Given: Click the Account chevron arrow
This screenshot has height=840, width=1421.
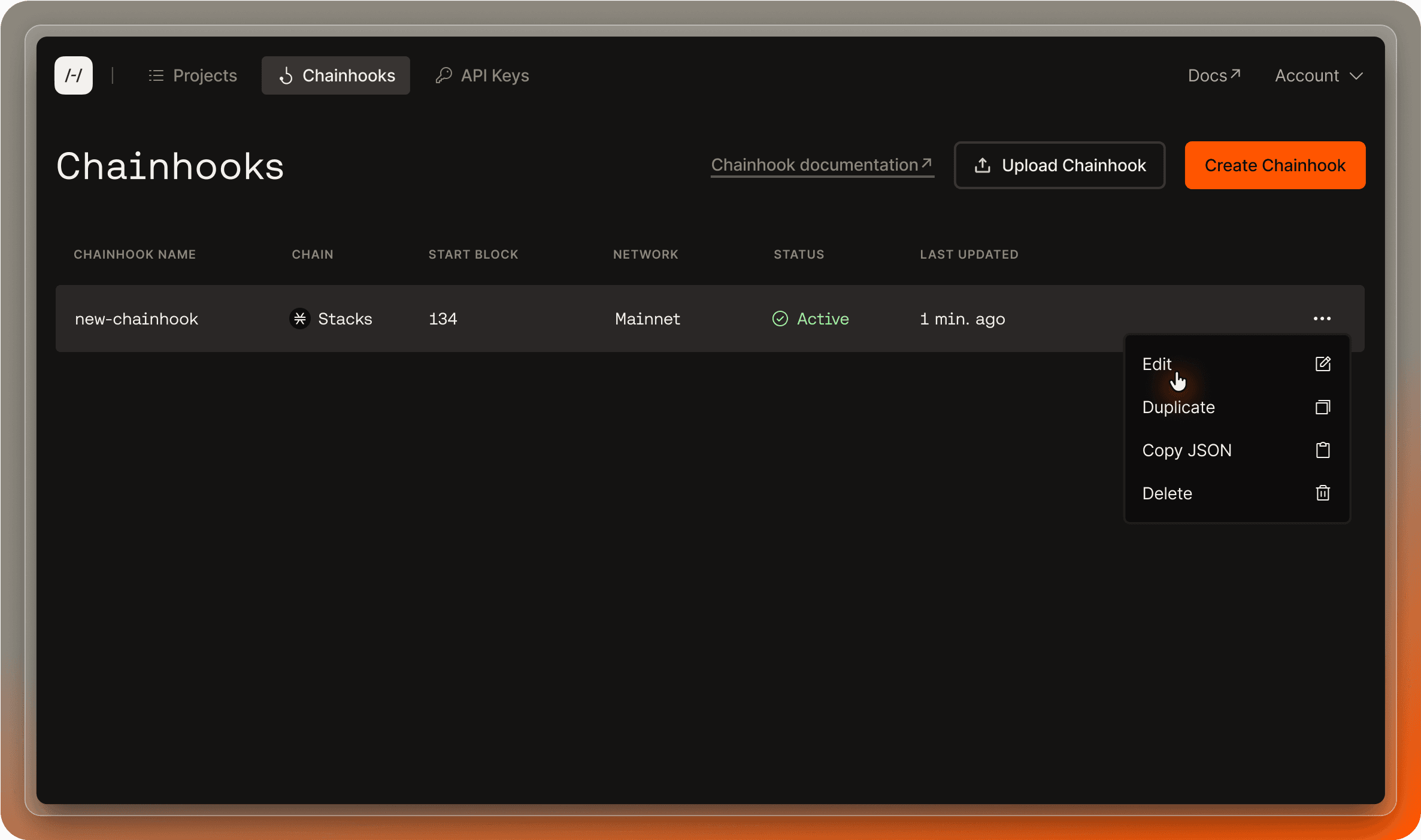Looking at the screenshot, I should coord(1356,76).
